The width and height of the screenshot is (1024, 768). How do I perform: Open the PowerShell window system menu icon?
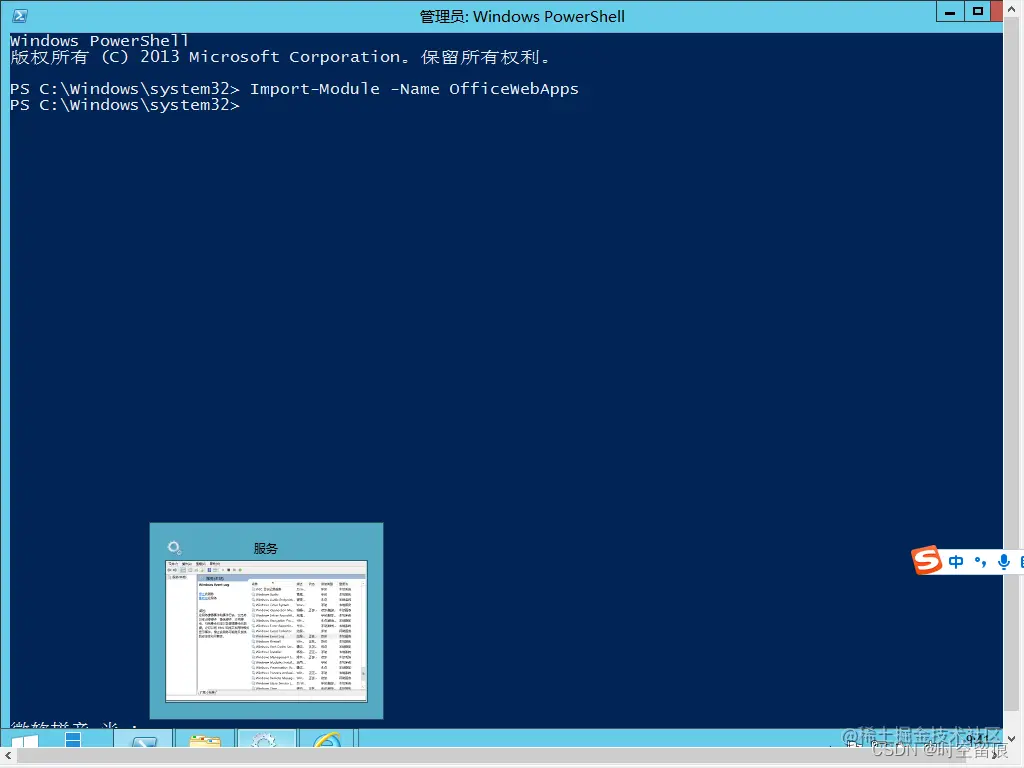point(20,16)
